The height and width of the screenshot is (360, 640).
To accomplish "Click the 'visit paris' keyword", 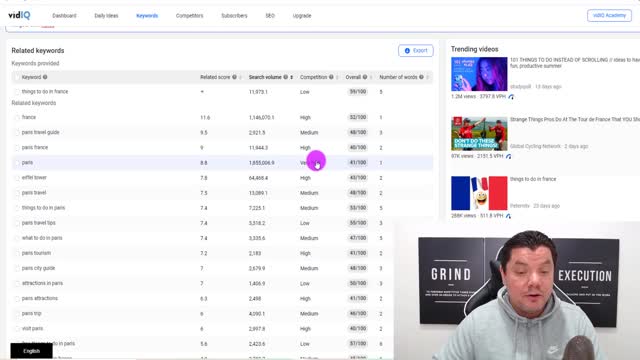I will click(32, 329).
